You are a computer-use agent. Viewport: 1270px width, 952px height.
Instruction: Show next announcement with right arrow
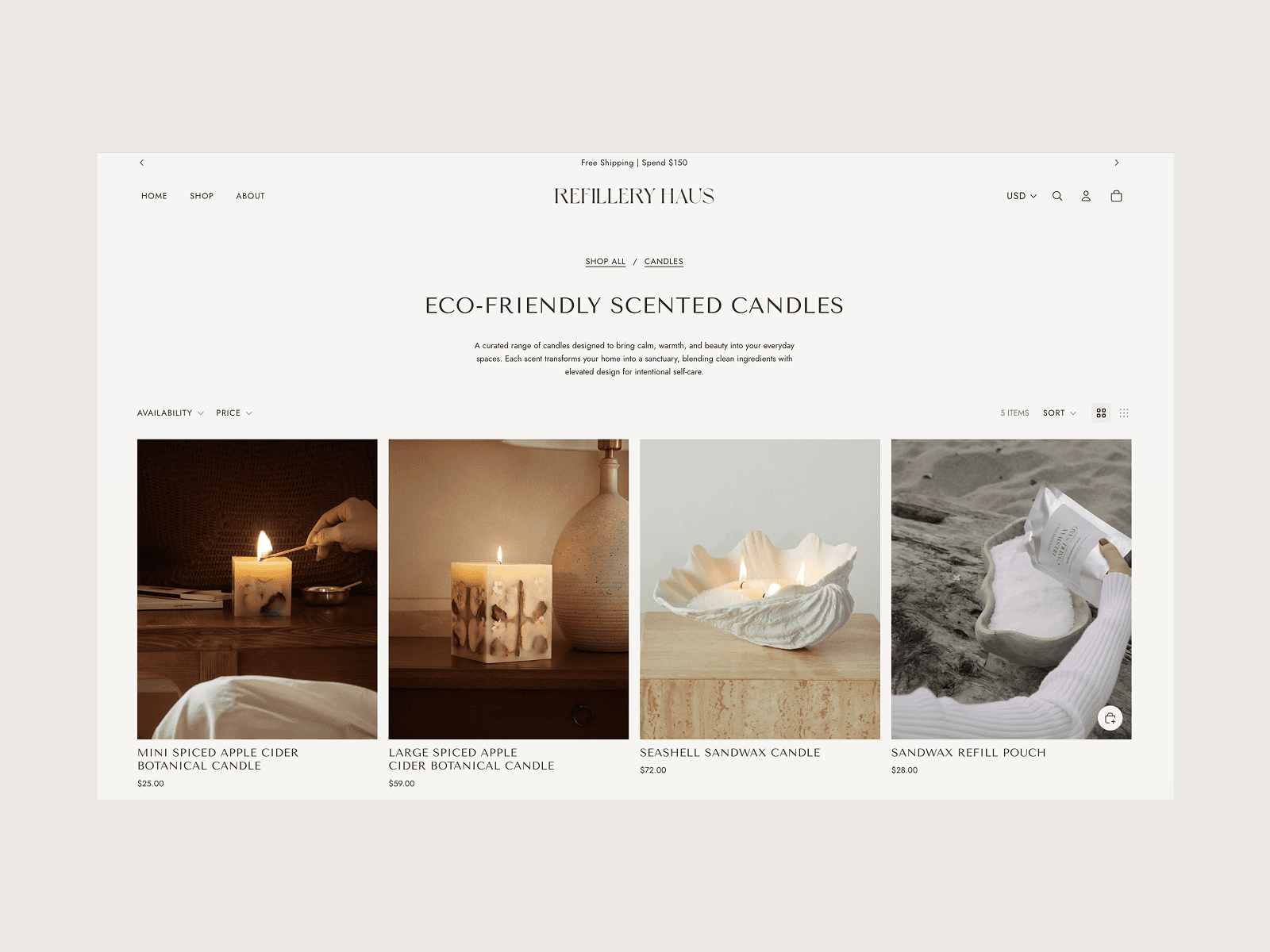tap(1116, 163)
